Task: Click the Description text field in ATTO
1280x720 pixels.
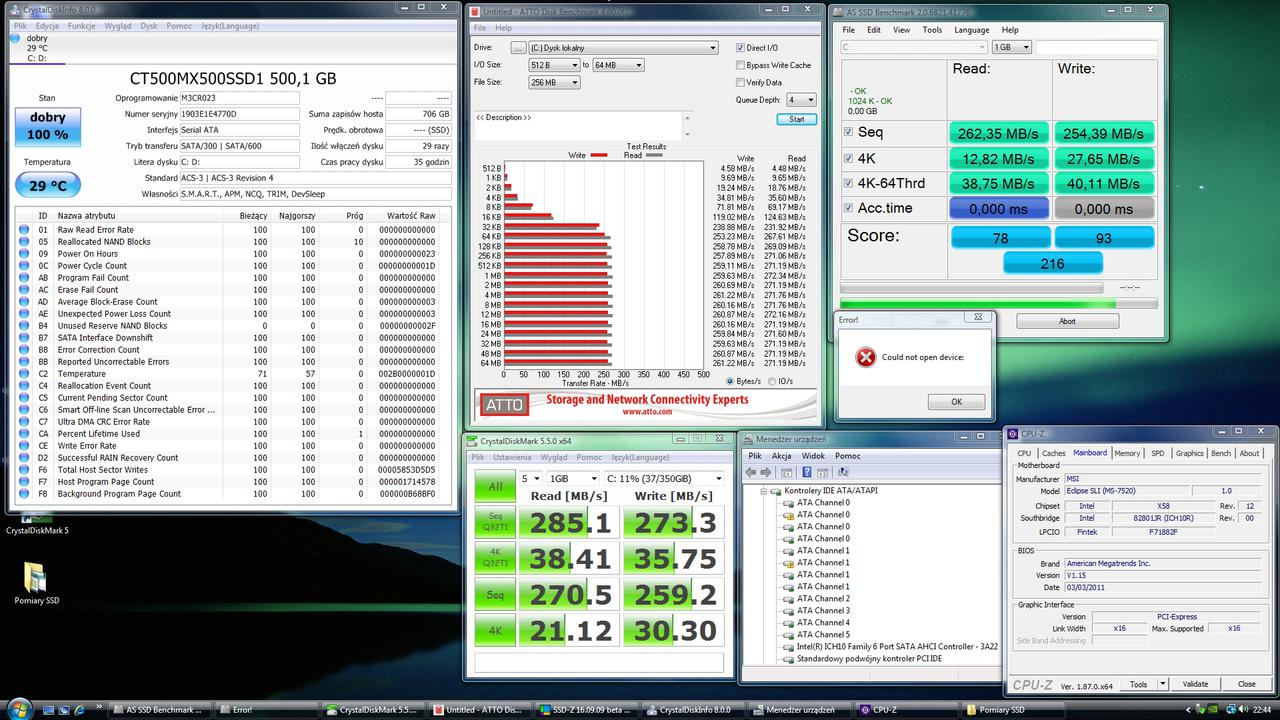Action: tap(580, 125)
